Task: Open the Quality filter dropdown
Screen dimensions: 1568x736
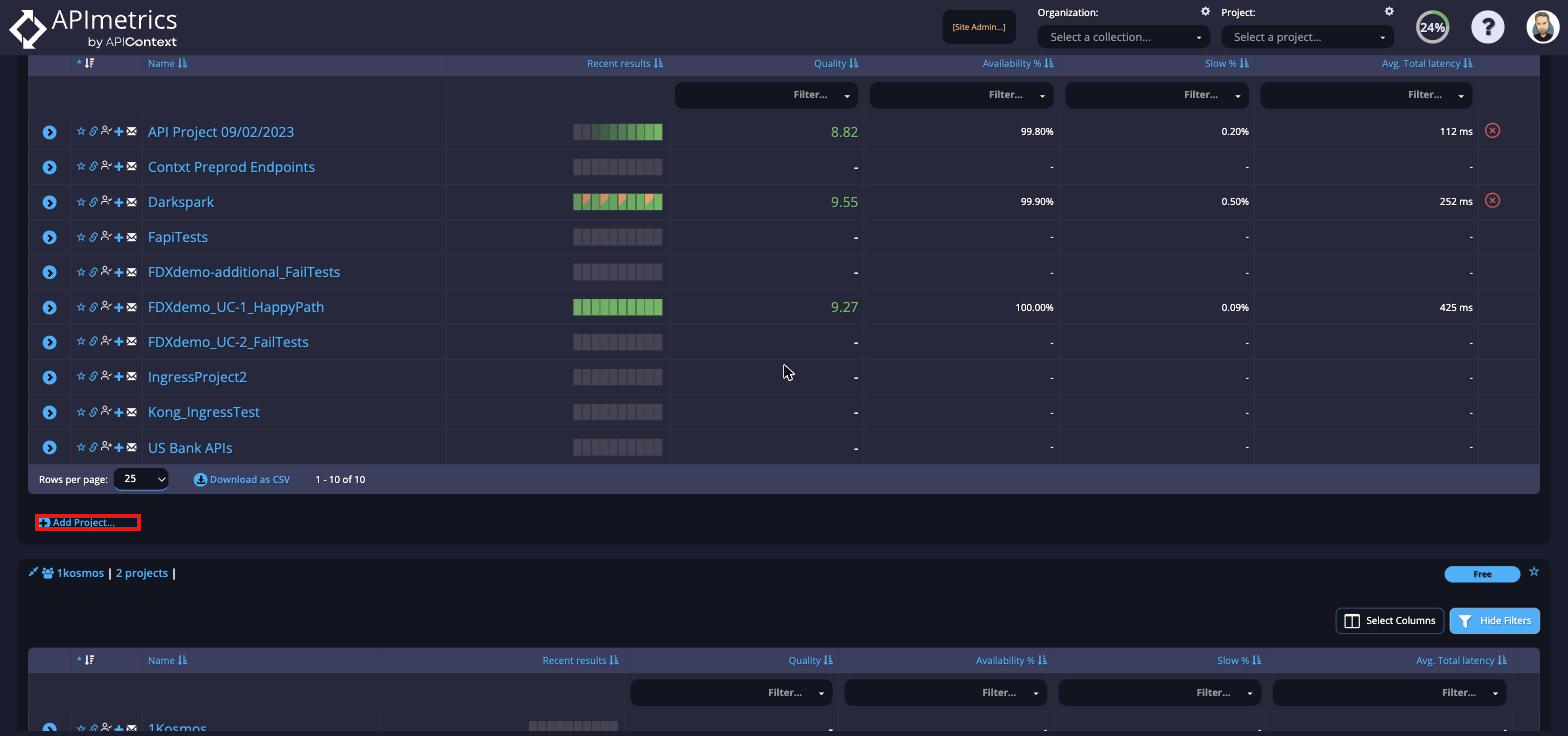Action: (766, 95)
